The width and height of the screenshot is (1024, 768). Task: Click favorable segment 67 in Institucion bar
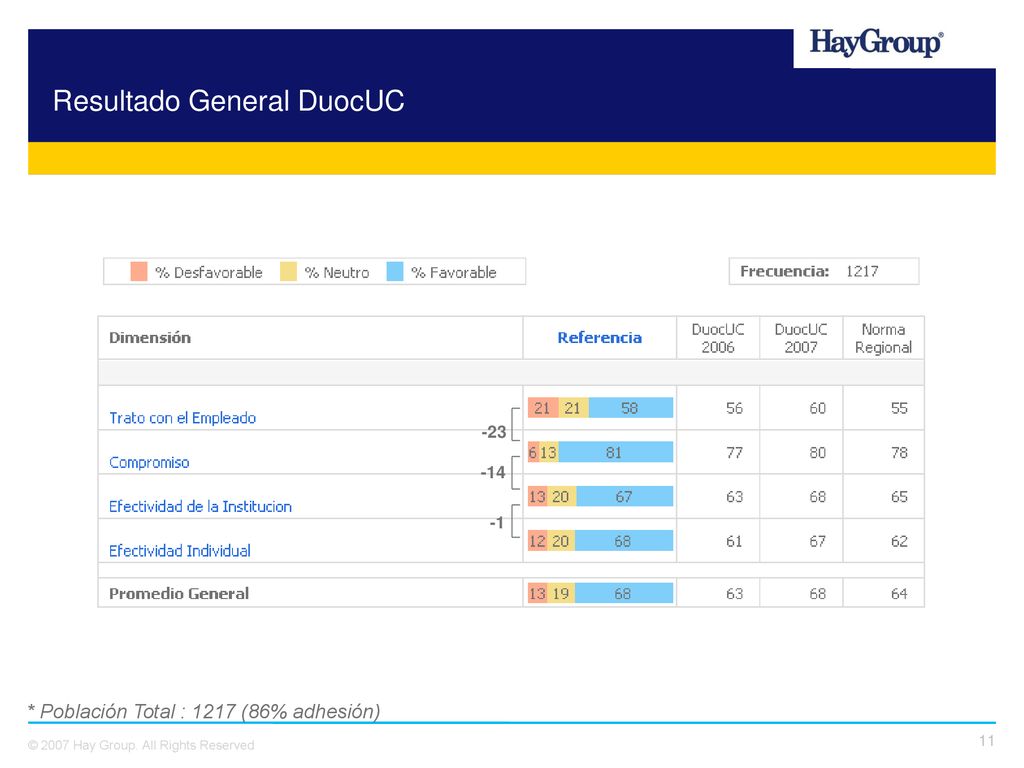coord(625,497)
